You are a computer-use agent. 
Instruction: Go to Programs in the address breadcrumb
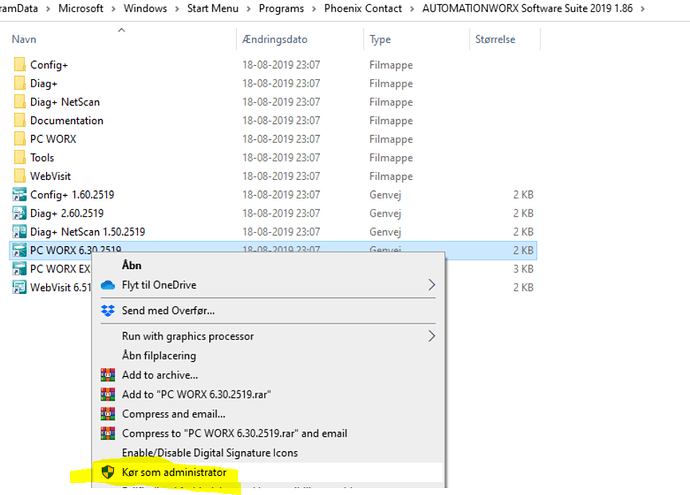click(x=281, y=8)
